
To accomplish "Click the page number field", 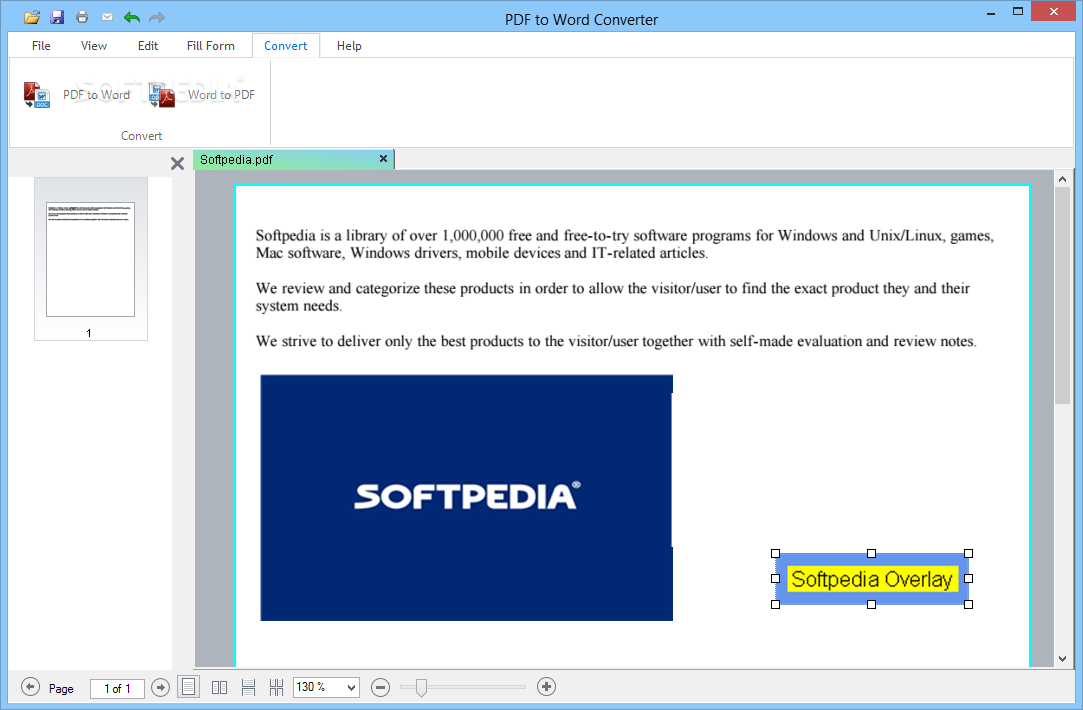I will click(117, 689).
